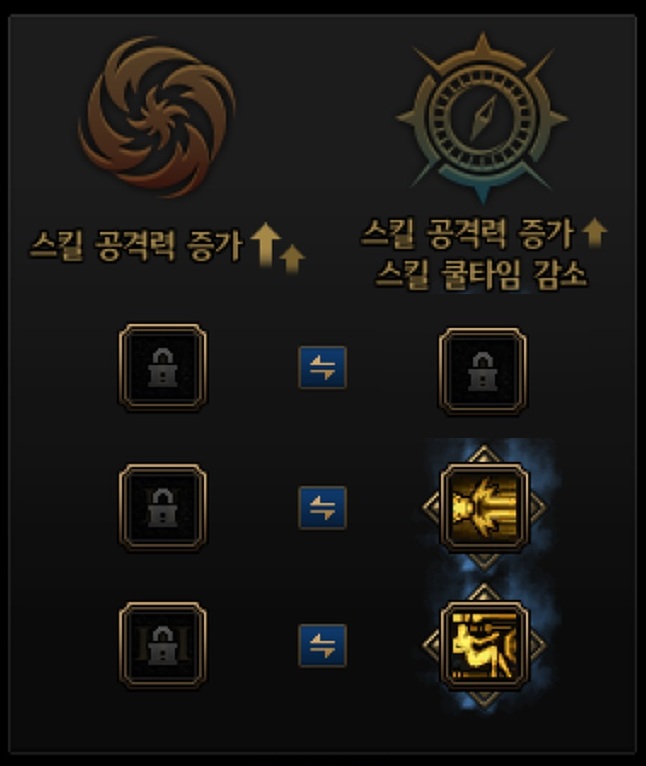Image resolution: width=646 pixels, height=766 pixels.
Task: Click the brown swirl vortex emblem
Action: (157, 117)
